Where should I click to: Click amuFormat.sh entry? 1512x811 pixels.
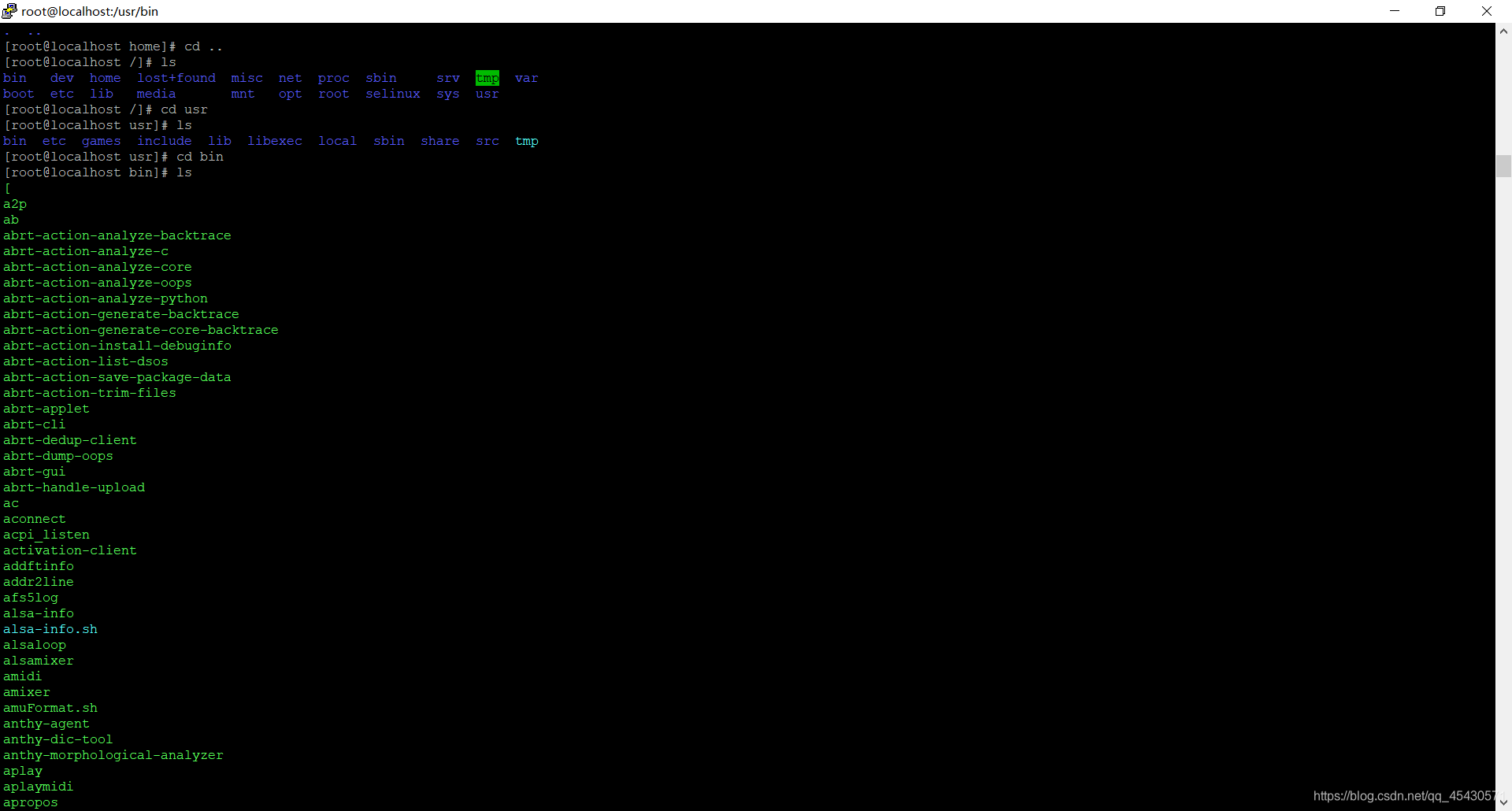click(x=50, y=708)
